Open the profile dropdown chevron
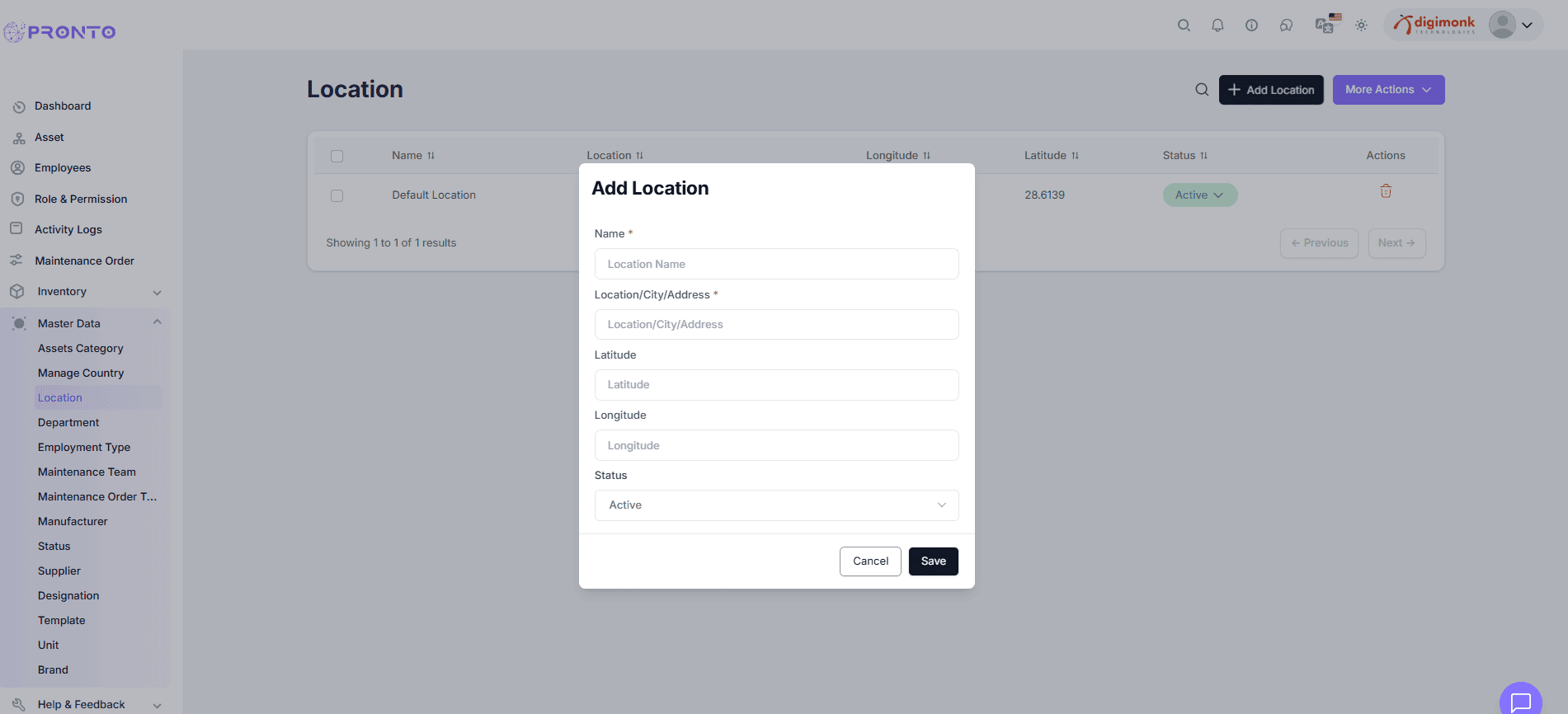Viewport: 1568px width, 714px height. click(x=1527, y=26)
